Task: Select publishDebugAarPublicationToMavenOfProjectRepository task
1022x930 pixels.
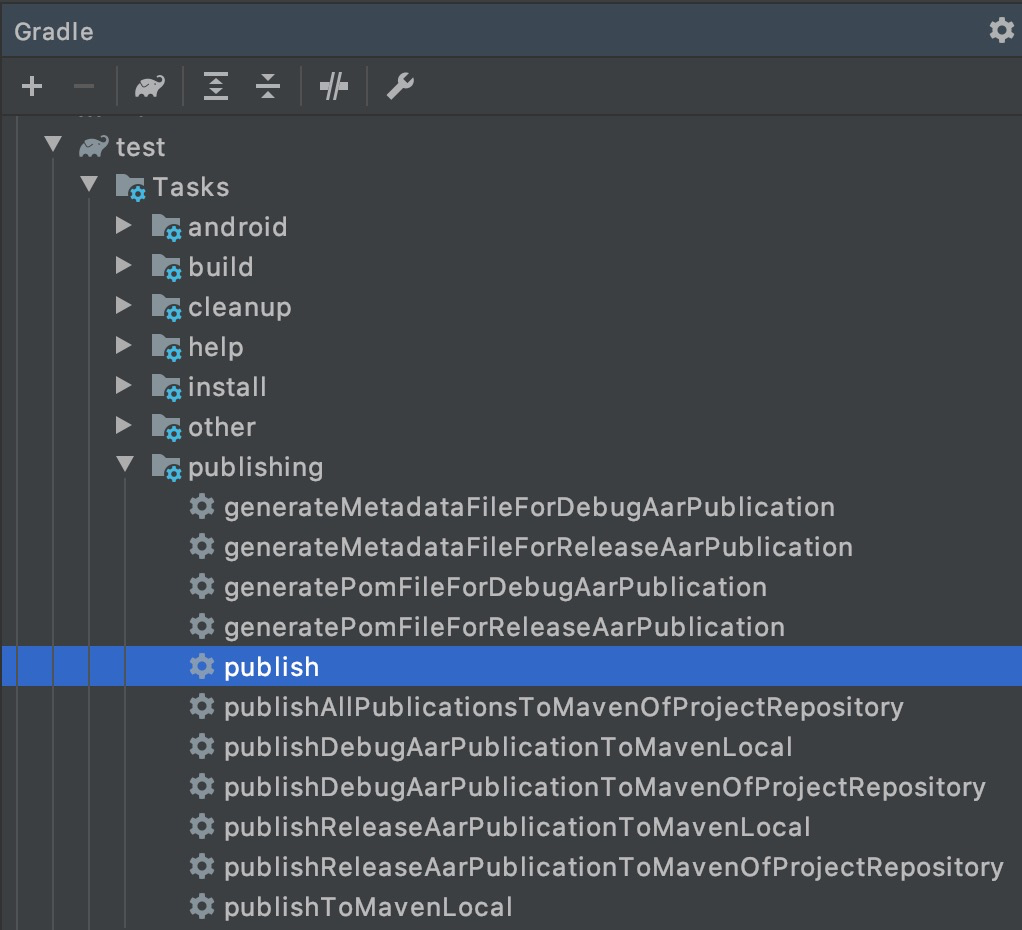Action: [x=605, y=787]
